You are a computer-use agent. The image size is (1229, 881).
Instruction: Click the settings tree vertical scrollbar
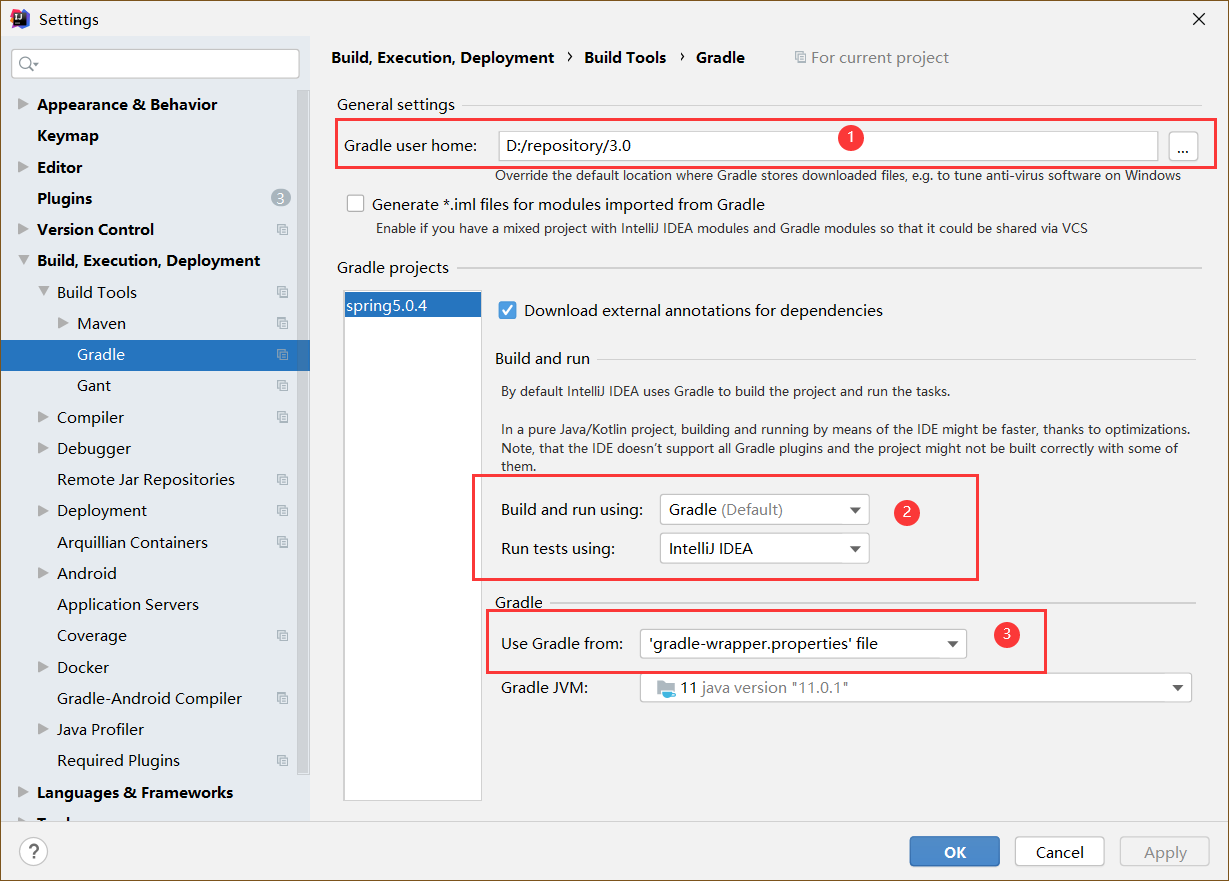tap(304, 430)
